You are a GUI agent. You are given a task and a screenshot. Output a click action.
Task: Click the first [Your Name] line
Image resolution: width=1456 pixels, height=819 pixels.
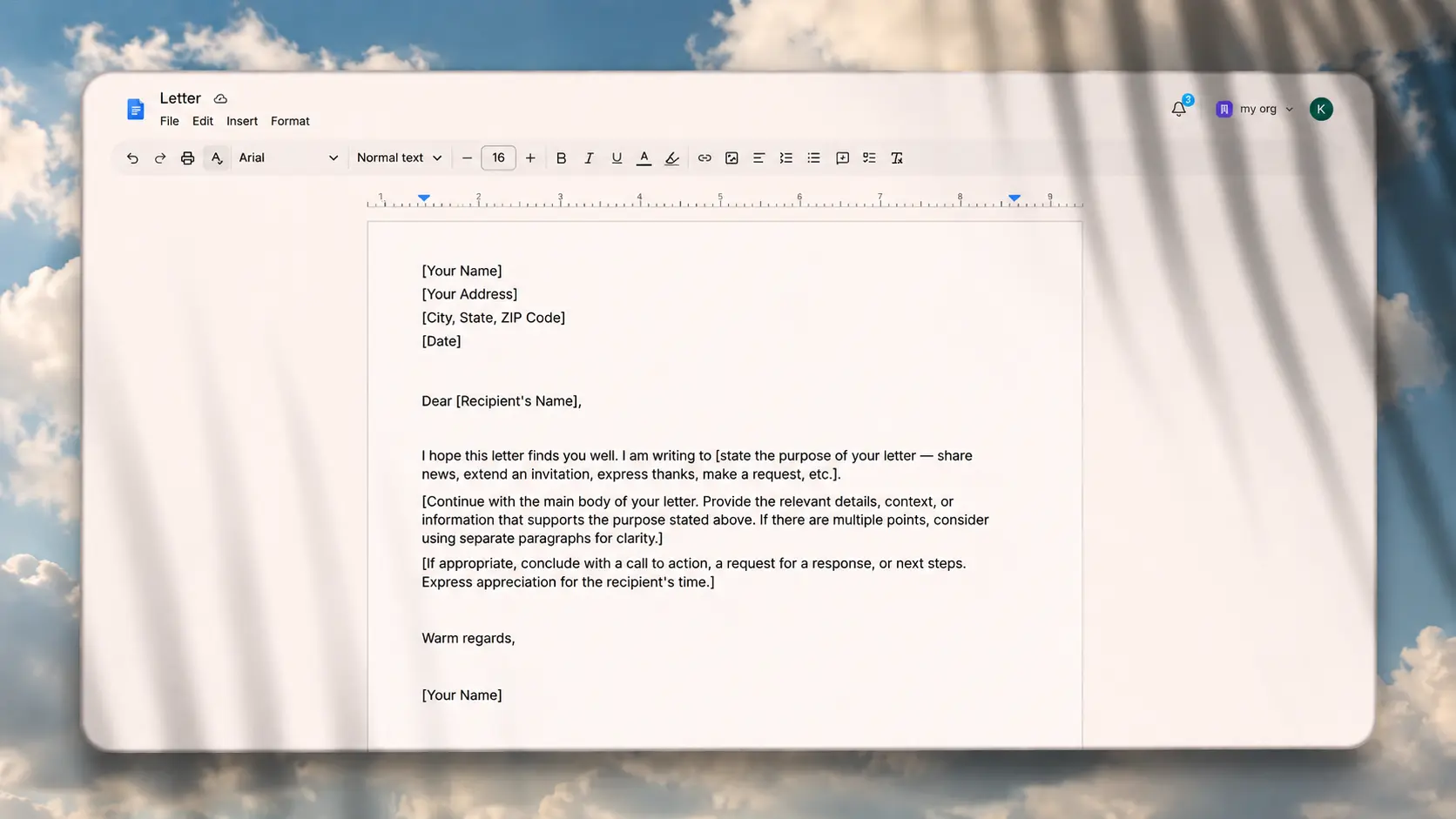tap(462, 271)
